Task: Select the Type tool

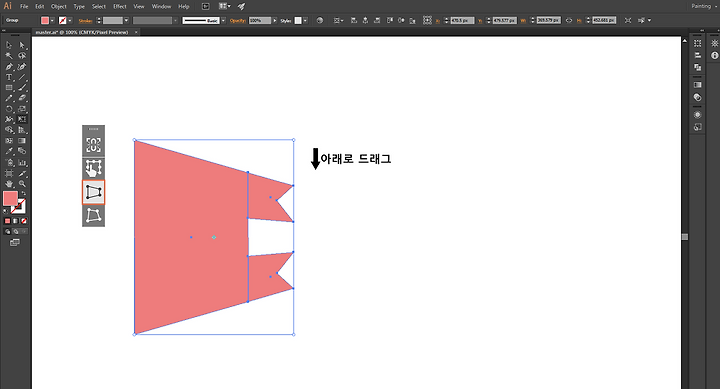Action: pyautogui.click(x=9, y=77)
